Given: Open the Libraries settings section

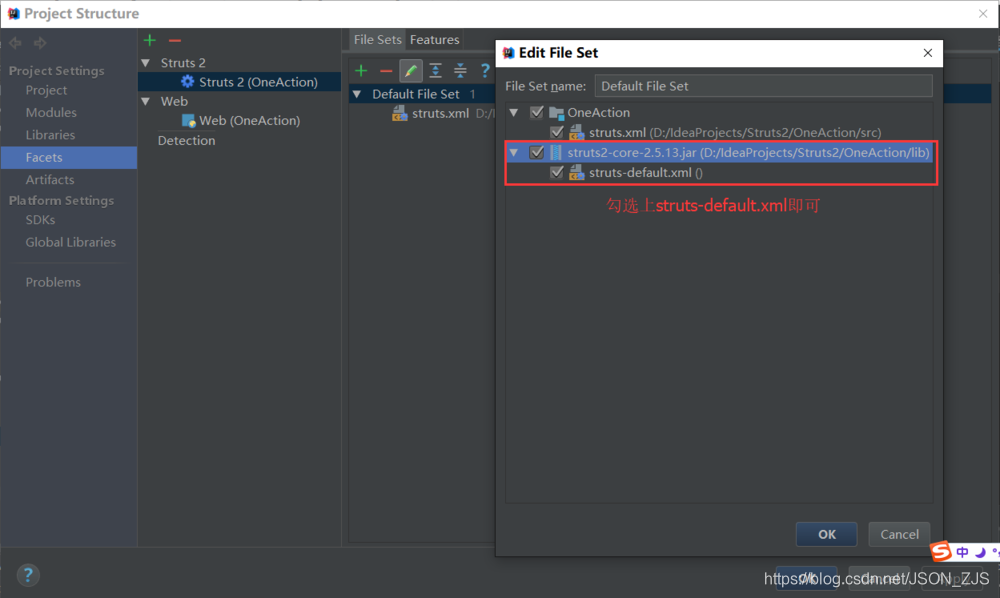Looking at the screenshot, I should (x=50, y=135).
